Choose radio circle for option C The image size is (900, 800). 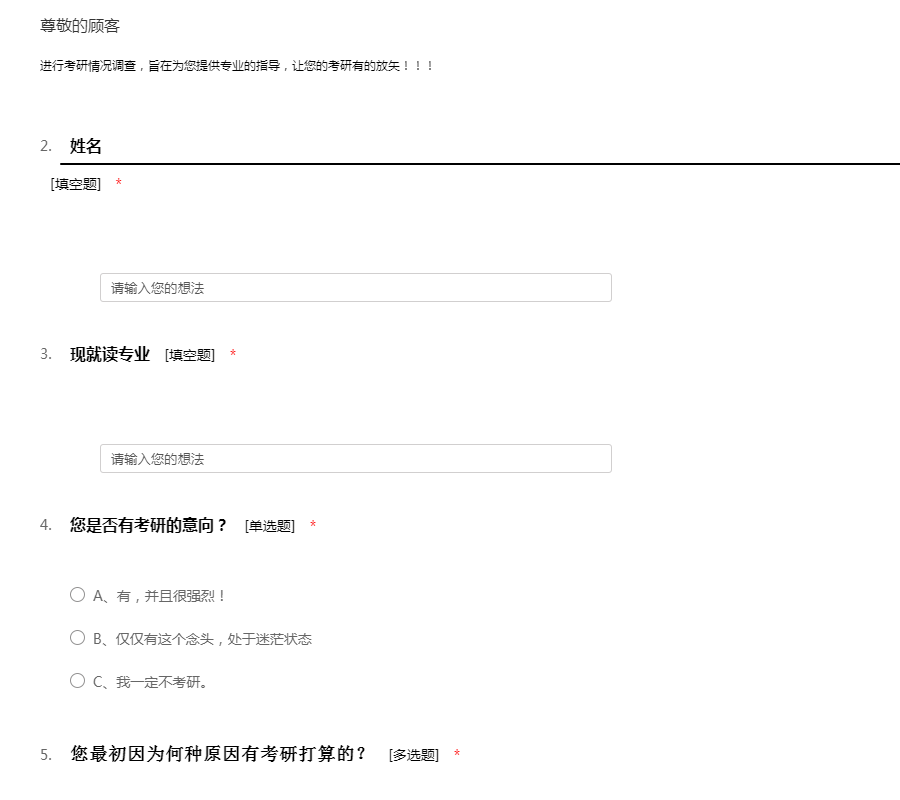[x=78, y=681]
